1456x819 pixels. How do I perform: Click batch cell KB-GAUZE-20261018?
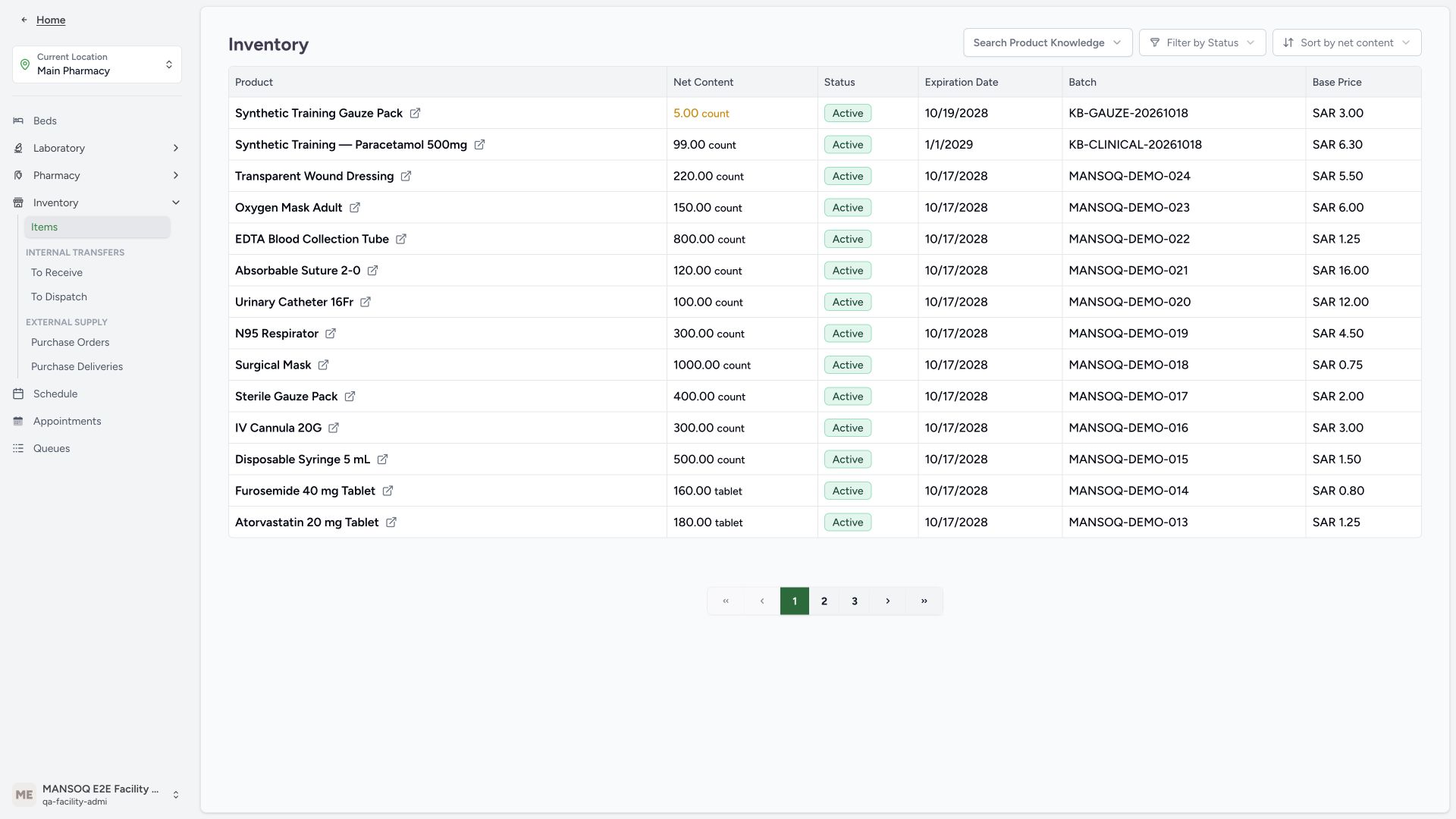pos(1183,113)
